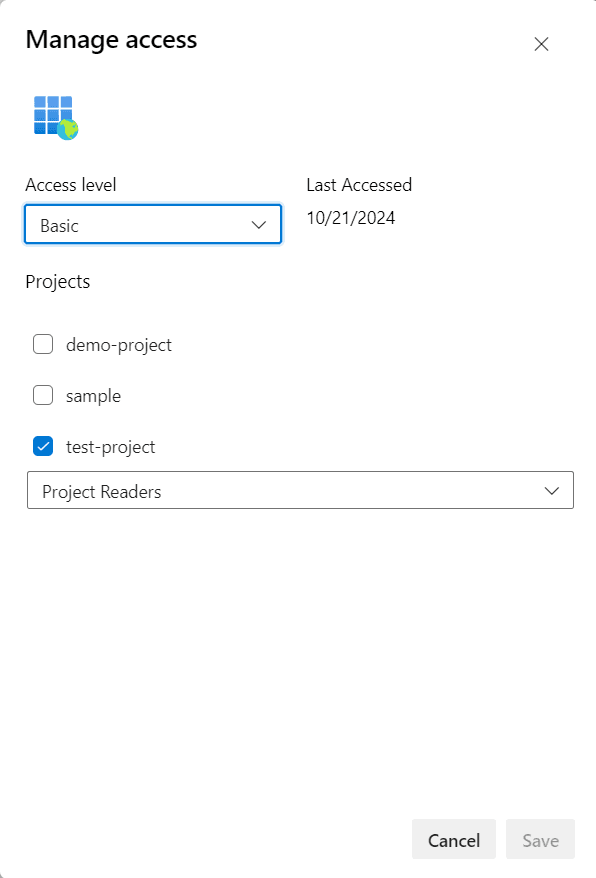Open the Access level dropdown showing Basic
The height and width of the screenshot is (878, 596).
pyautogui.click(x=152, y=224)
